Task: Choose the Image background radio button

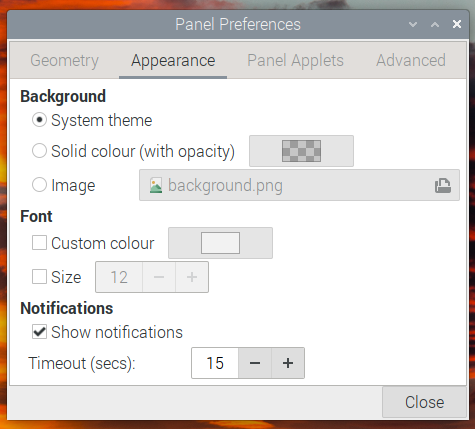Action: pyautogui.click(x=39, y=185)
